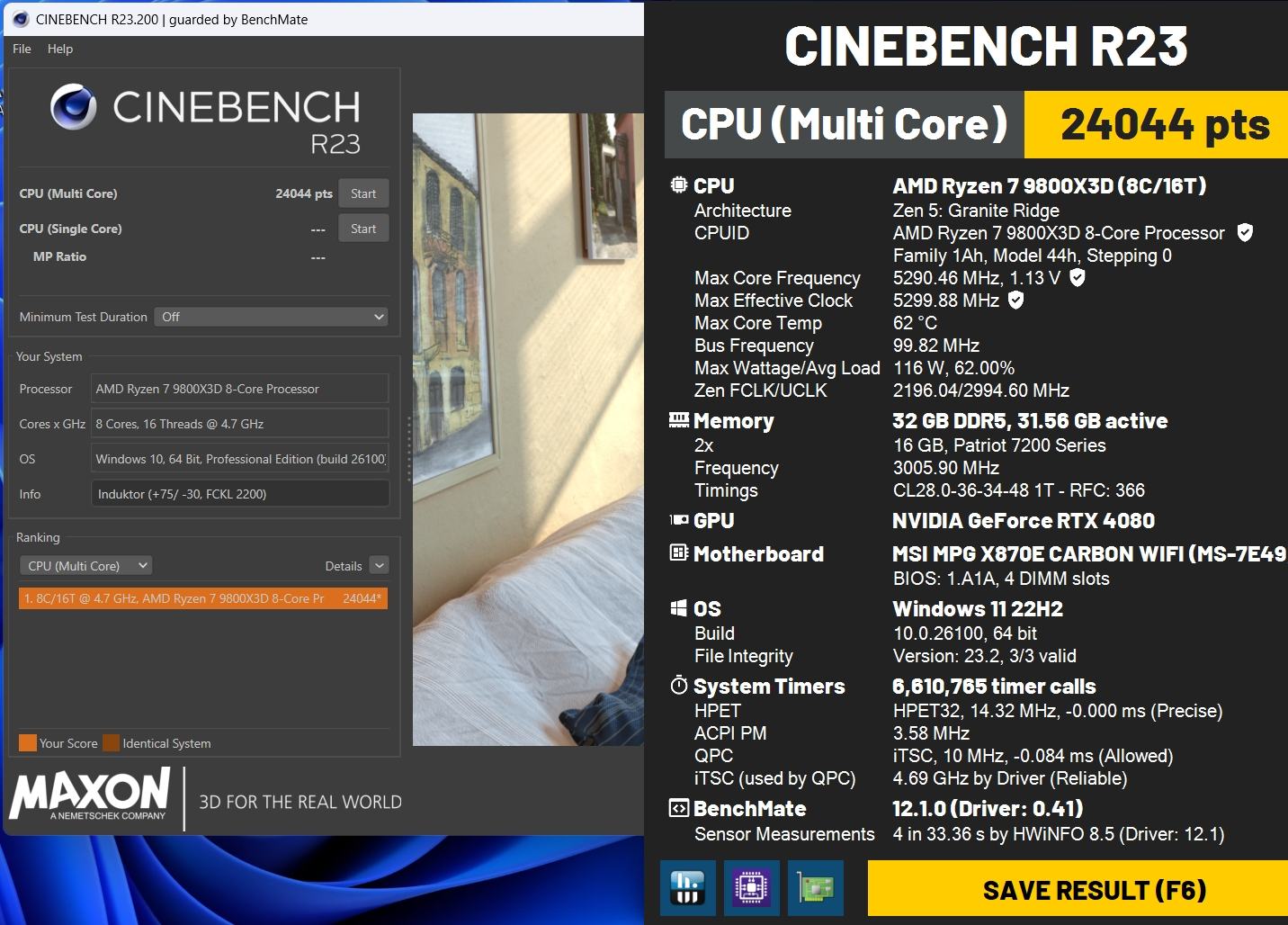The image size is (1288, 925).
Task: Open the Minimum Test Duration dropdown
Action: 272,317
